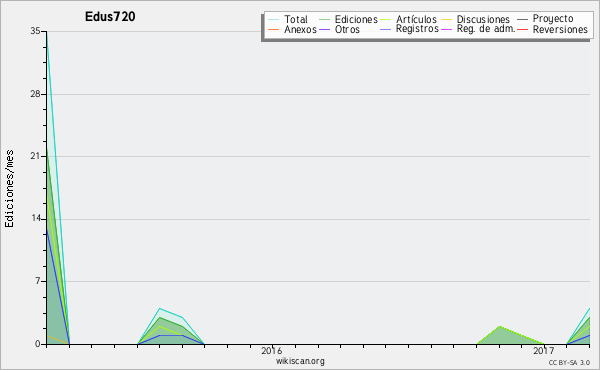Click the y-axis label 21
The image size is (600, 370).
tap(35, 156)
